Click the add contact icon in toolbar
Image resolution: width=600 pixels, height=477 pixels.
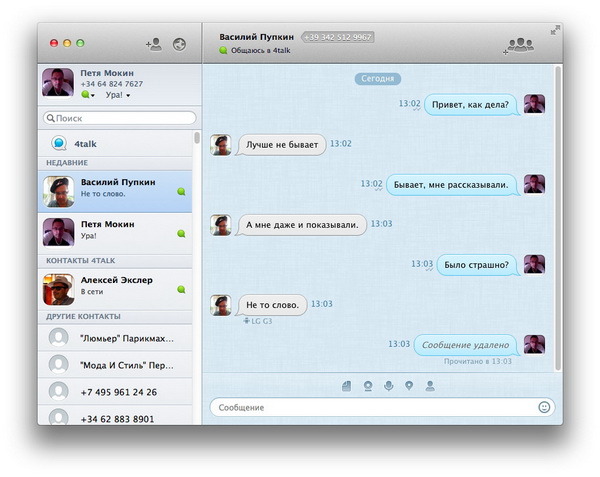pyautogui.click(x=154, y=44)
